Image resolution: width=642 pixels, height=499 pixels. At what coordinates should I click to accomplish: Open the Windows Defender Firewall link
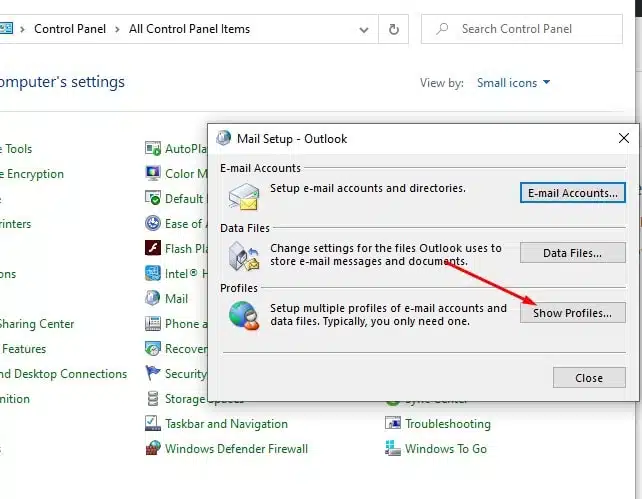click(x=236, y=448)
